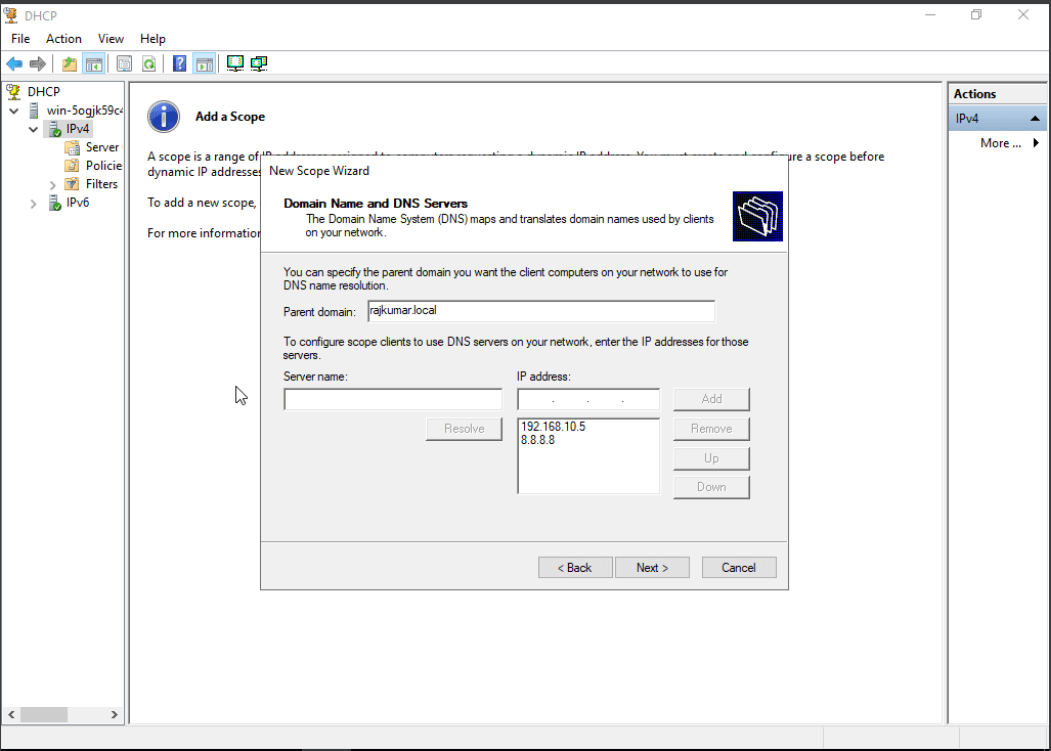Open the Action menu

(x=64, y=39)
